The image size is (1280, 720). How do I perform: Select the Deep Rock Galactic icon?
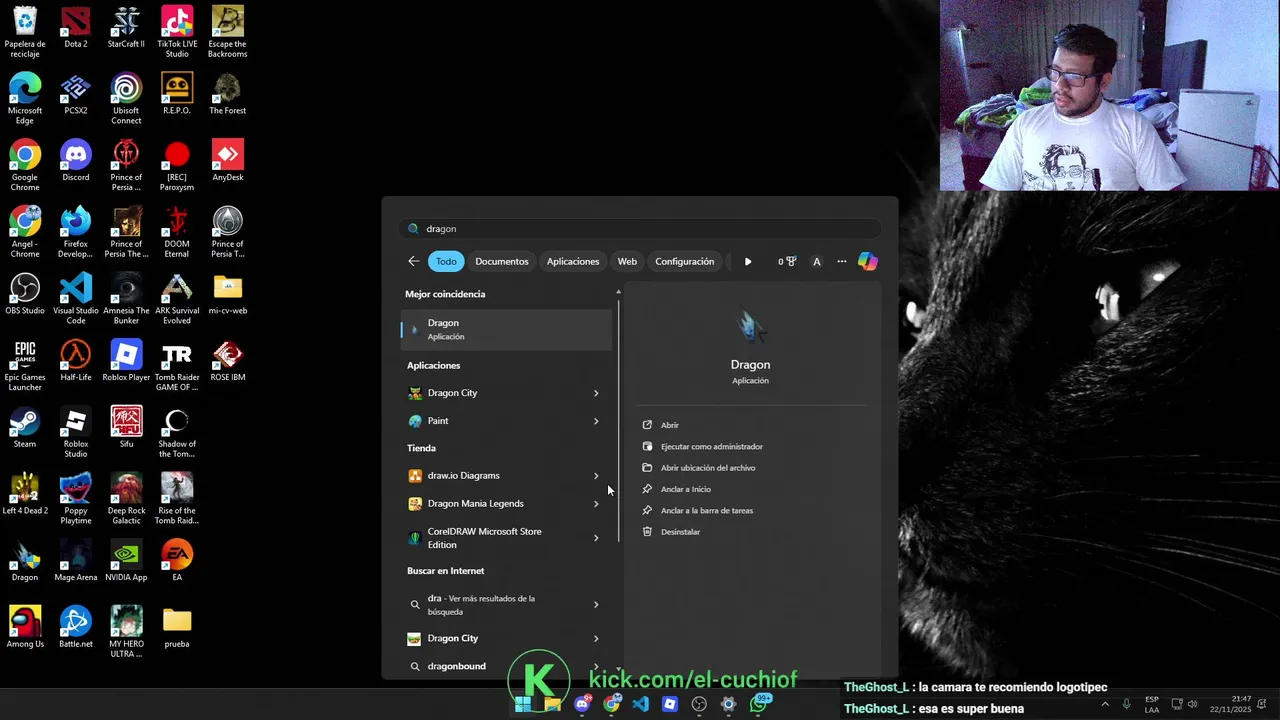[x=126, y=499]
